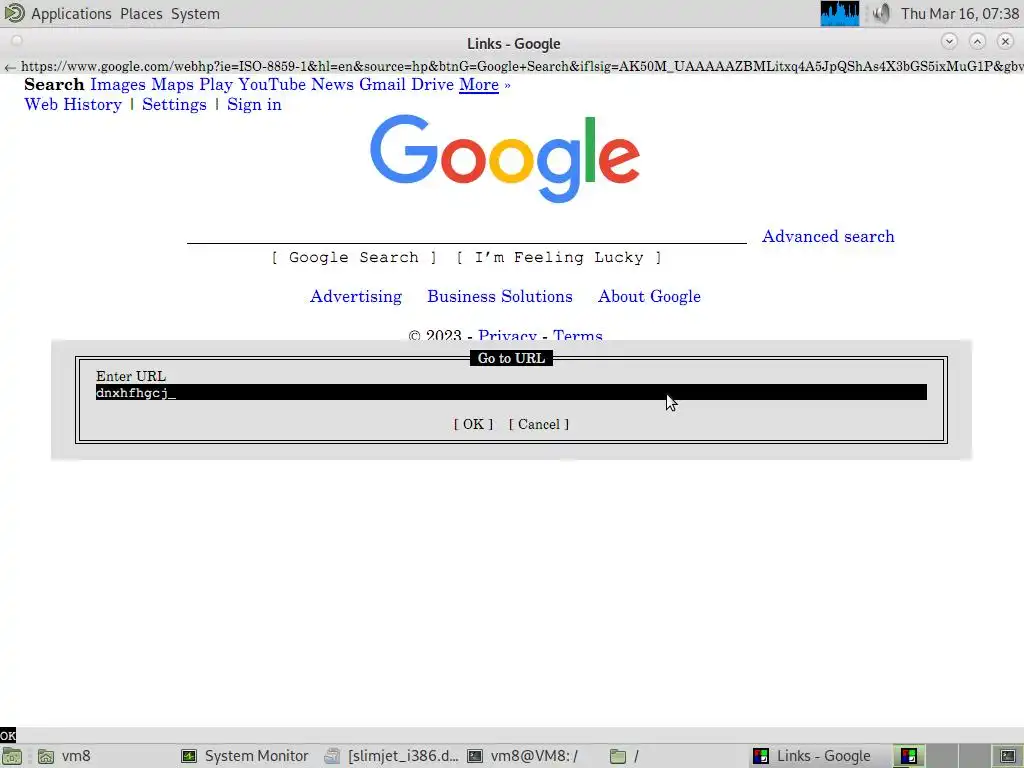Open the About Google link
This screenshot has width=1024, height=768.
(649, 296)
